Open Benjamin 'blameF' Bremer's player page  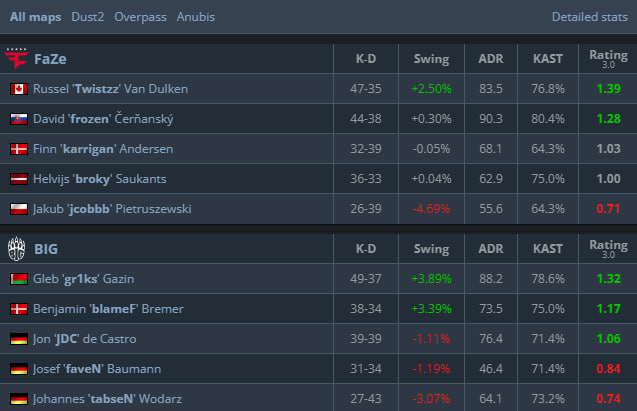click(107, 309)
